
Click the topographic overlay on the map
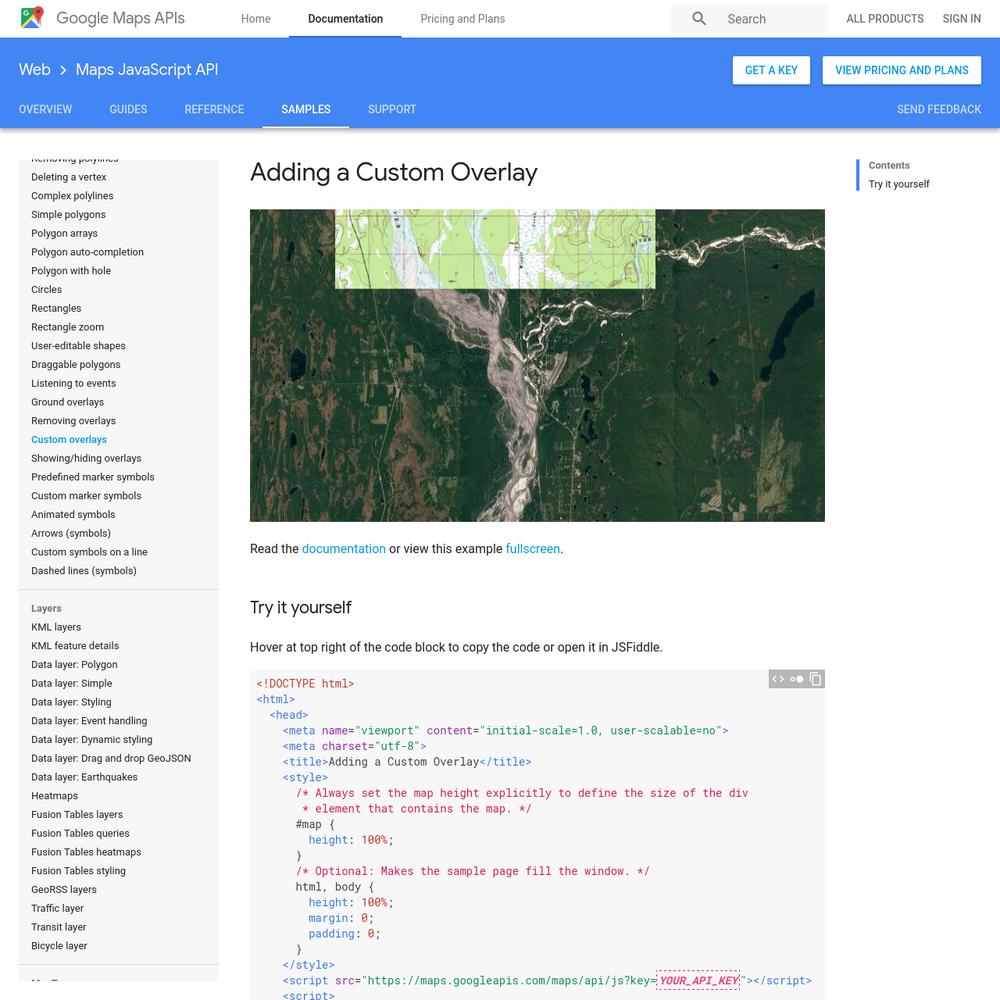(495, 249)
